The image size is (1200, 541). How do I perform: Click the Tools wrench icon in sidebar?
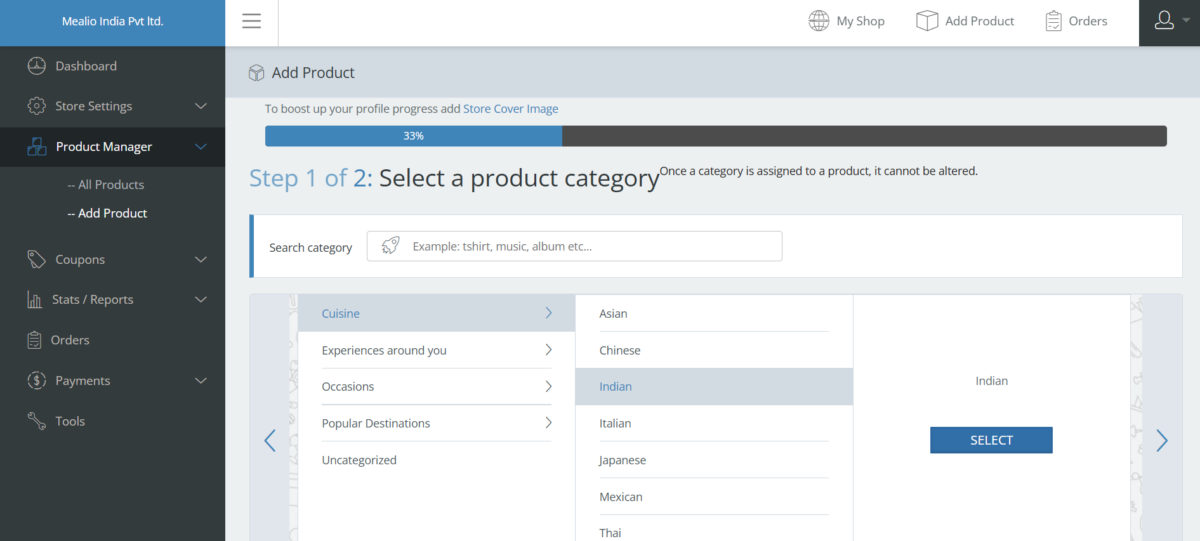coord(37,421)
